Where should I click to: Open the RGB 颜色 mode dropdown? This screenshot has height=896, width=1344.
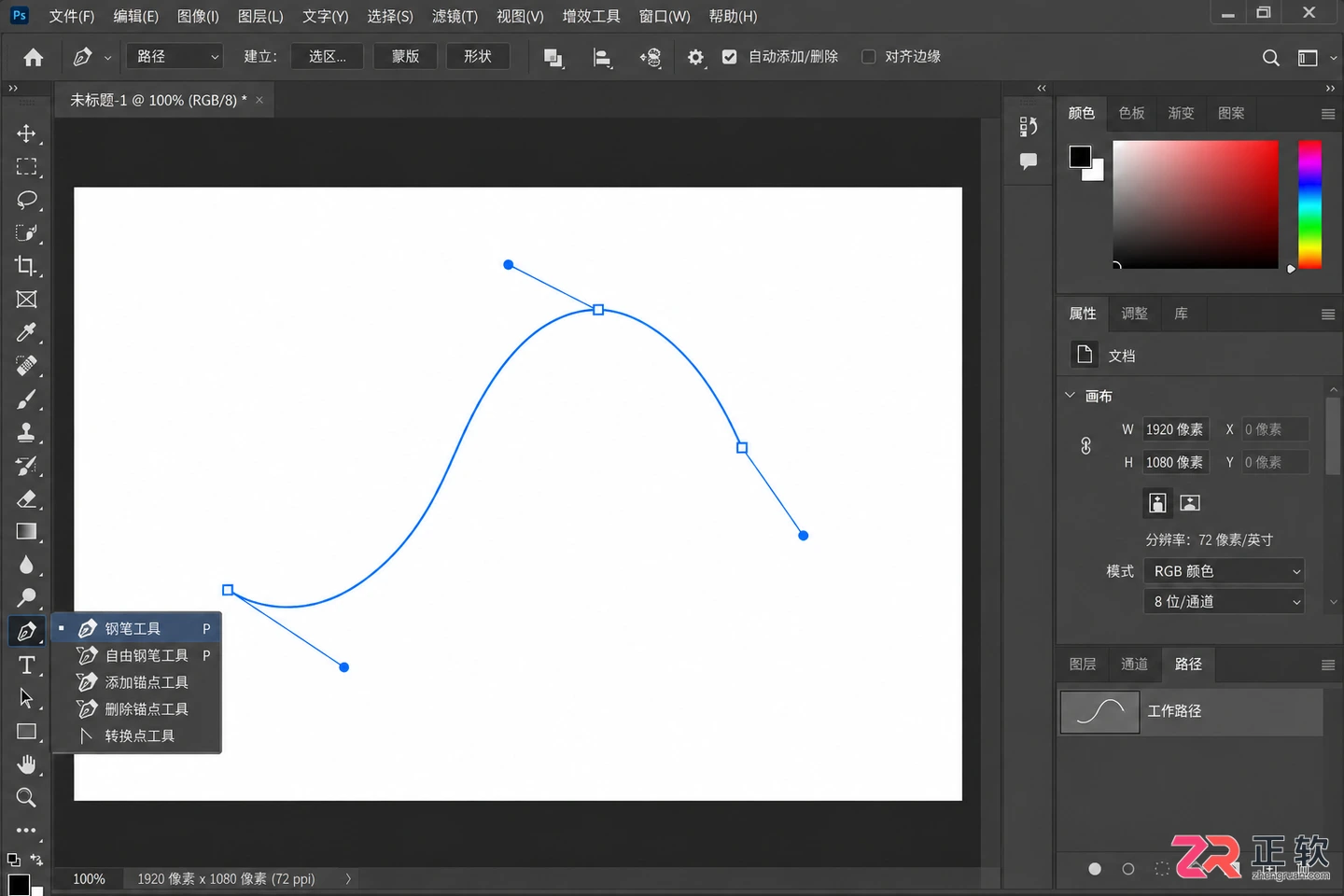[1224, 571]
